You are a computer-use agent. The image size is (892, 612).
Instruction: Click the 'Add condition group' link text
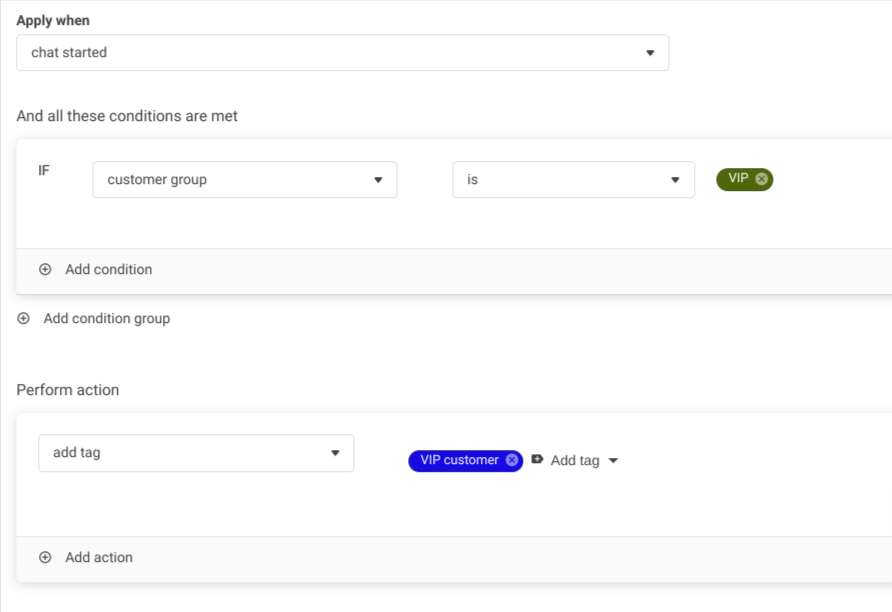pyautogui.click(x=107, y=318)
